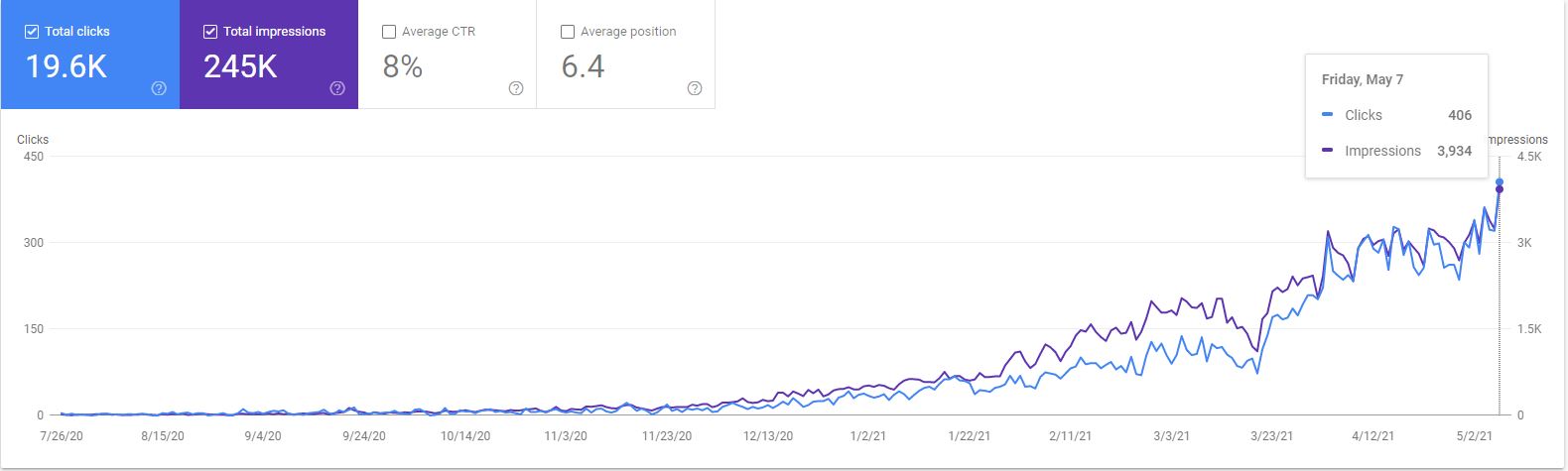This screenshot has height=471, width=1568.
Task: Click the 7/26/20 date label on axis
Action: click(x=61, y=435)
